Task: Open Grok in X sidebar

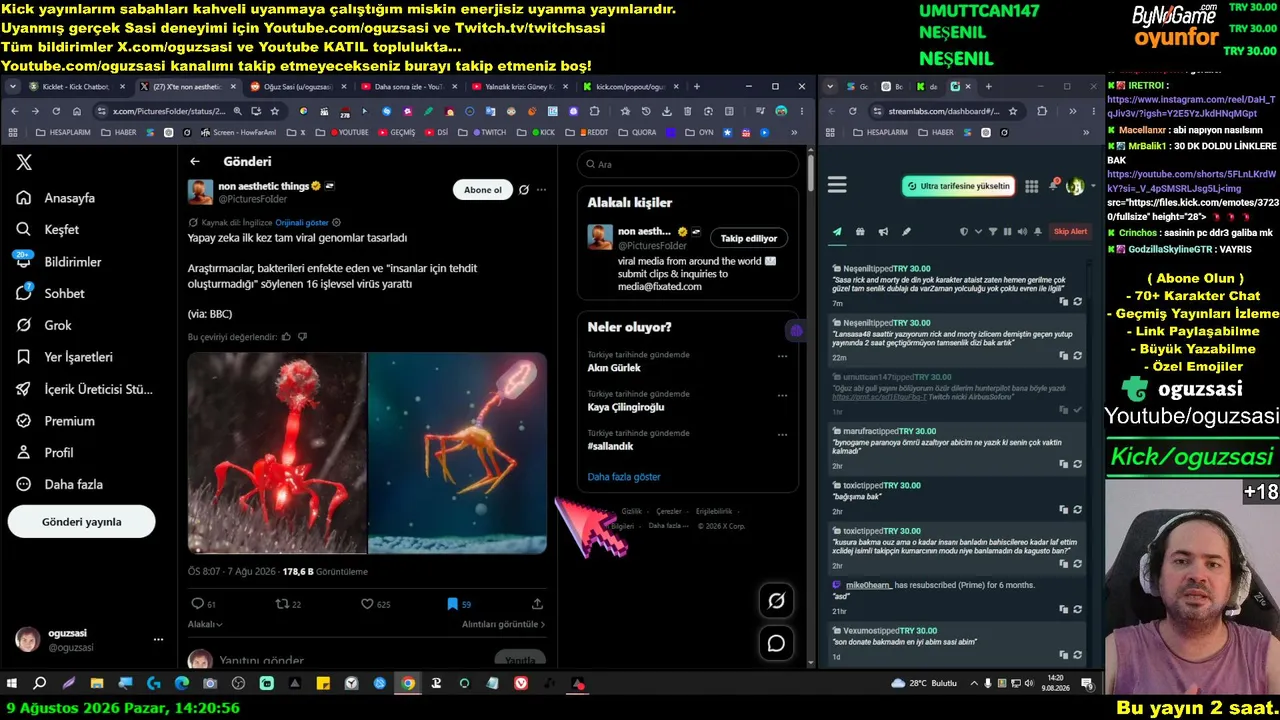Action: [x=45, y=325]
